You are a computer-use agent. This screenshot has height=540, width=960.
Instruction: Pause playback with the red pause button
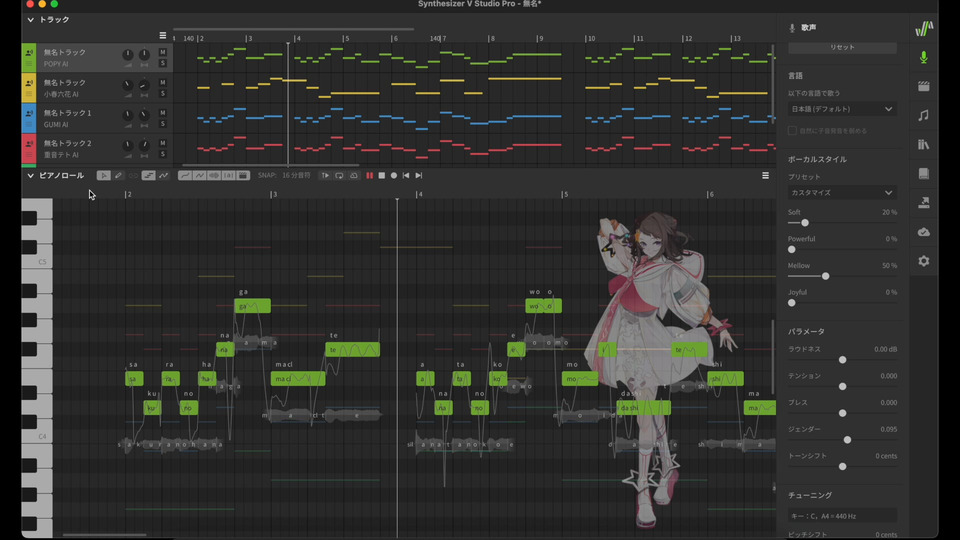pyautogui.click(x=369, y=176)
